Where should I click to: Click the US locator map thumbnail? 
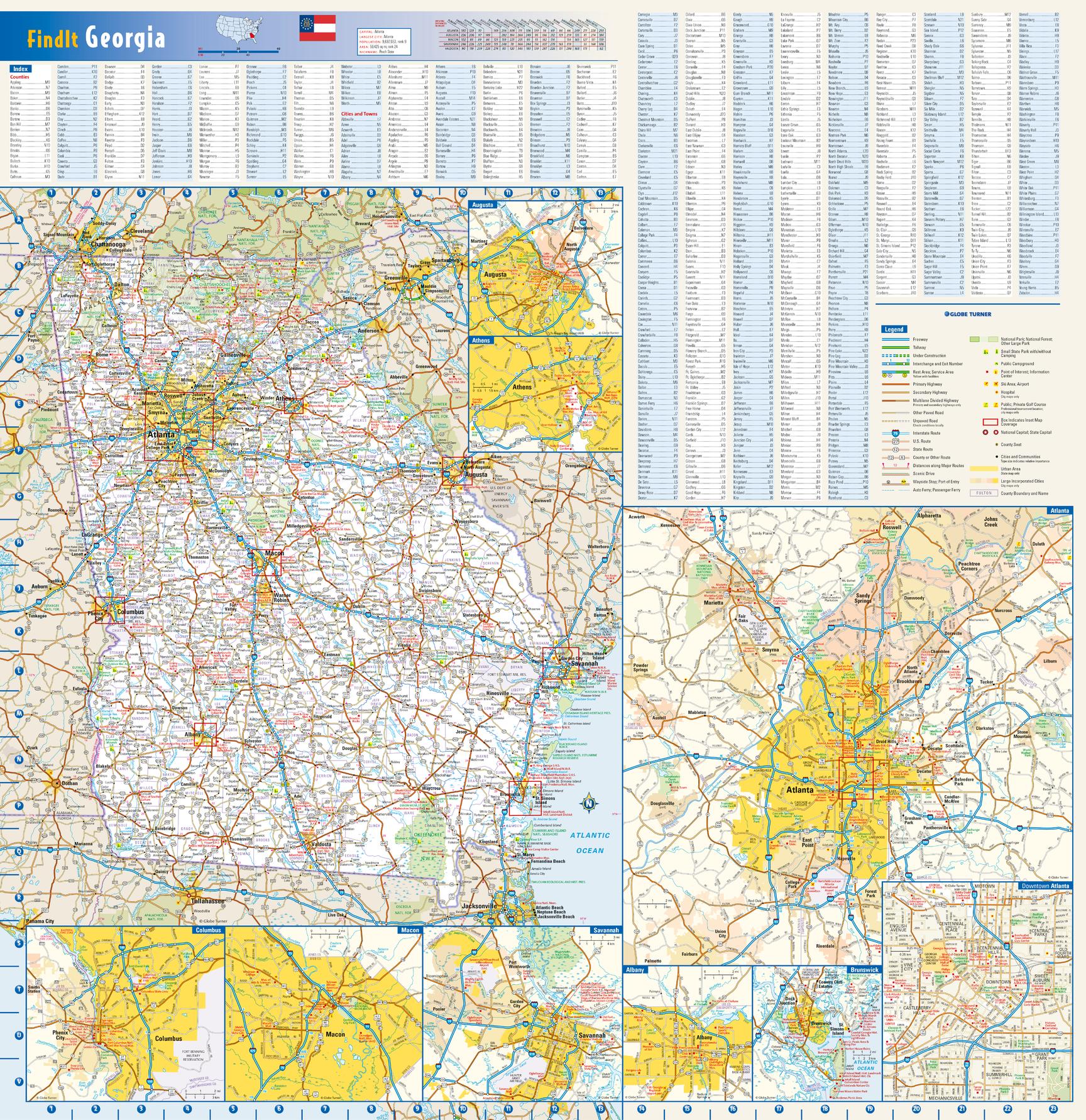point(239,30)
